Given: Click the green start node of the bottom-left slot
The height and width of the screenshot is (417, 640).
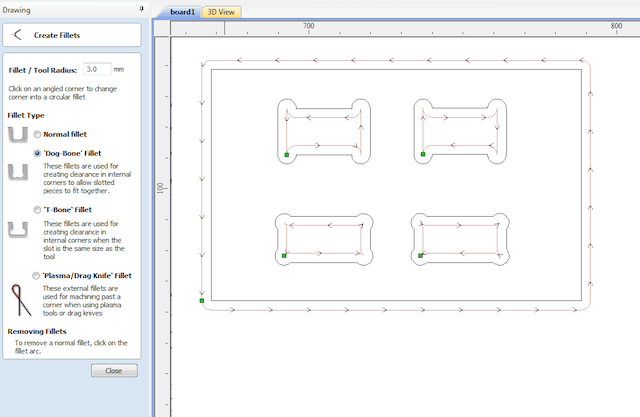Looking at the screenshot, I should pyautogui.click(x=284, y=256).
